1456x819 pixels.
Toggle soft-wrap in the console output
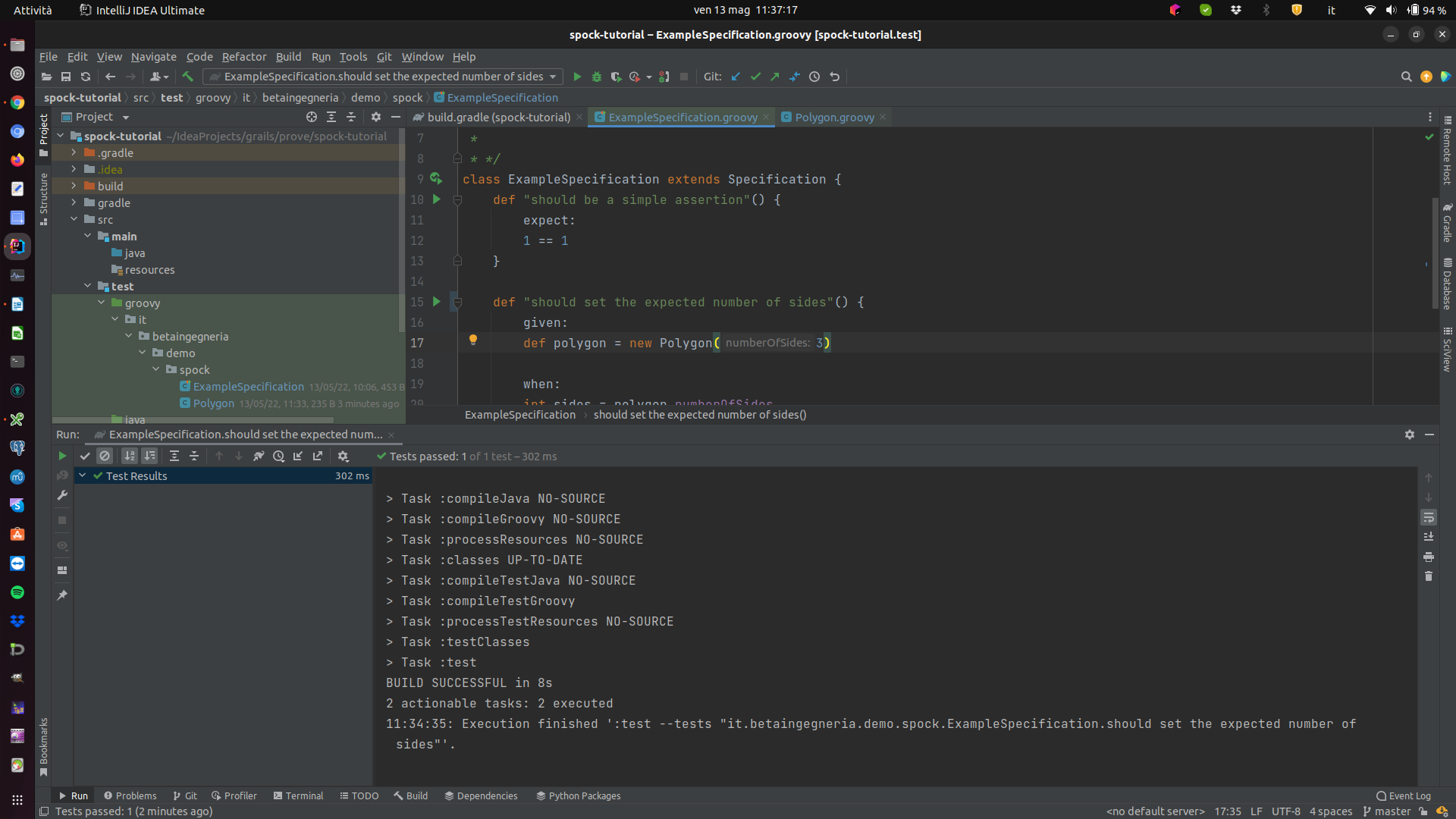pyautogui.click(x=1429, y=517)
